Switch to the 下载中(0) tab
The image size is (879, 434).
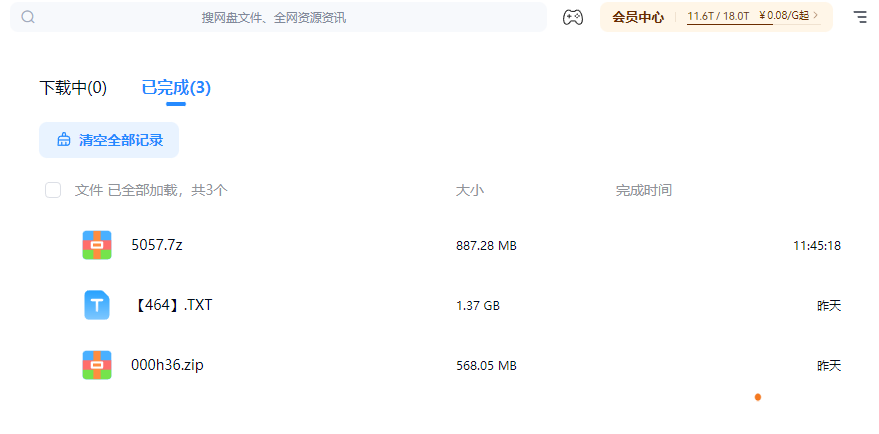click(x=73, y=88)
